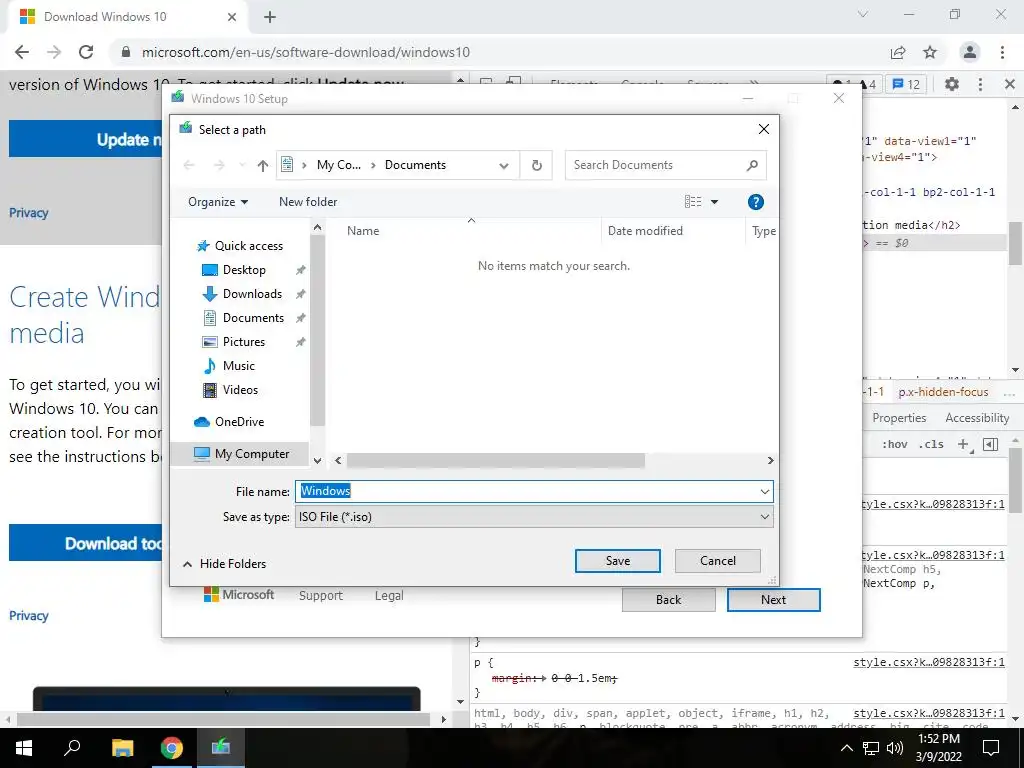Toggle the .cls class editor in DevTools
Screen dimensions: 1024x768
[x=931, y=444]
